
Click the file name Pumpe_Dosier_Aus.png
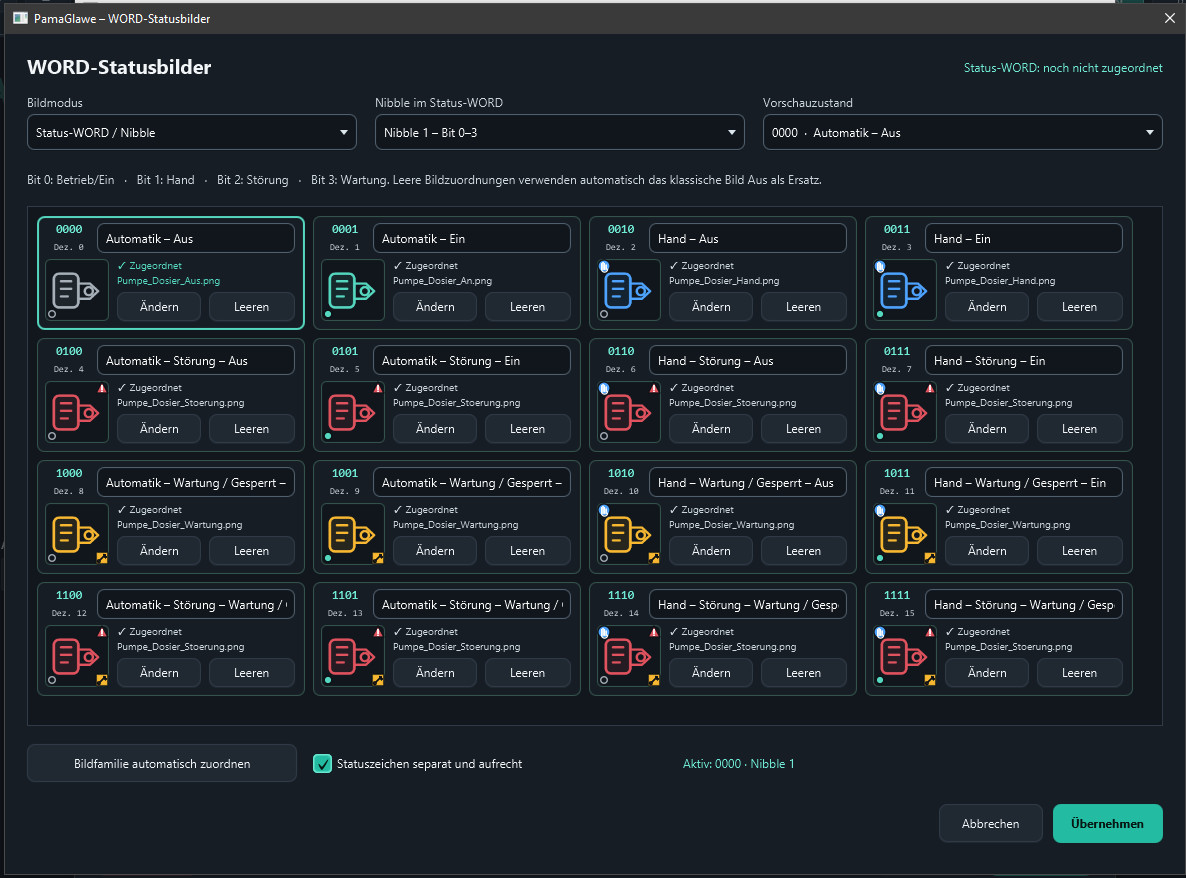(x=169, y=281)
